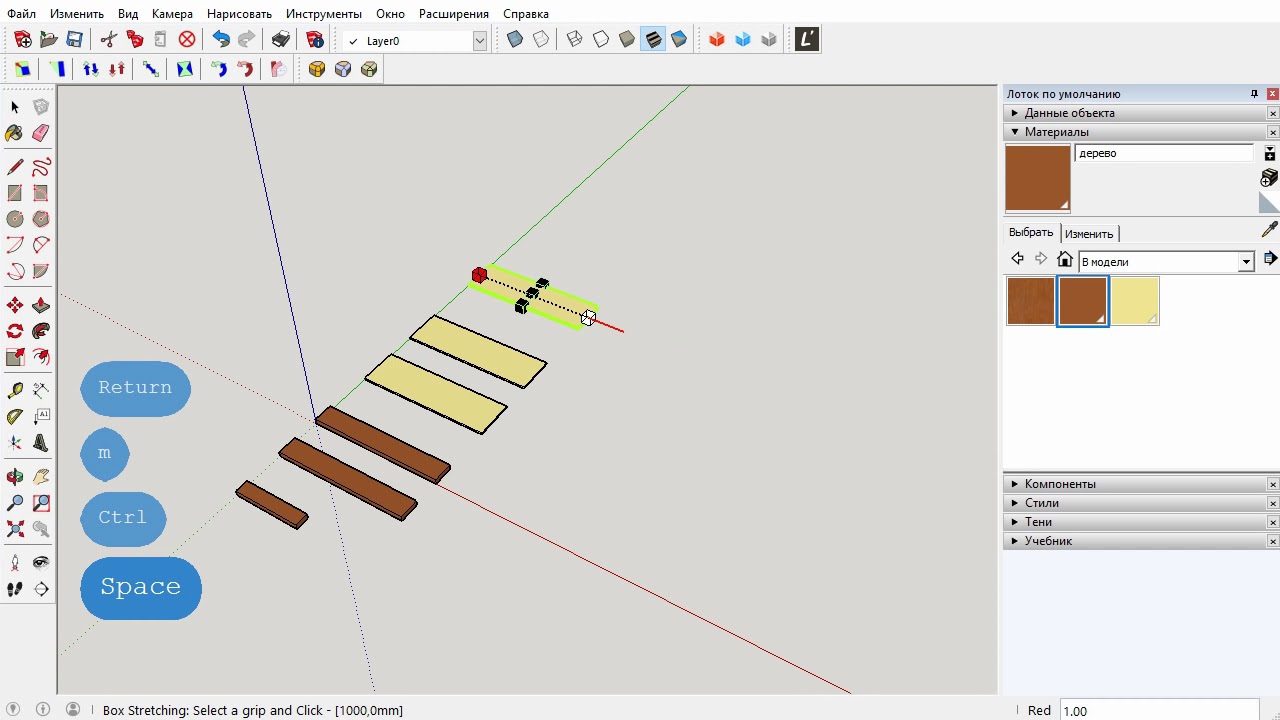The width and height of the screenshot is (1280, 720).
Task: Click the Zoom Extents tool
Action: pos(15,529)
